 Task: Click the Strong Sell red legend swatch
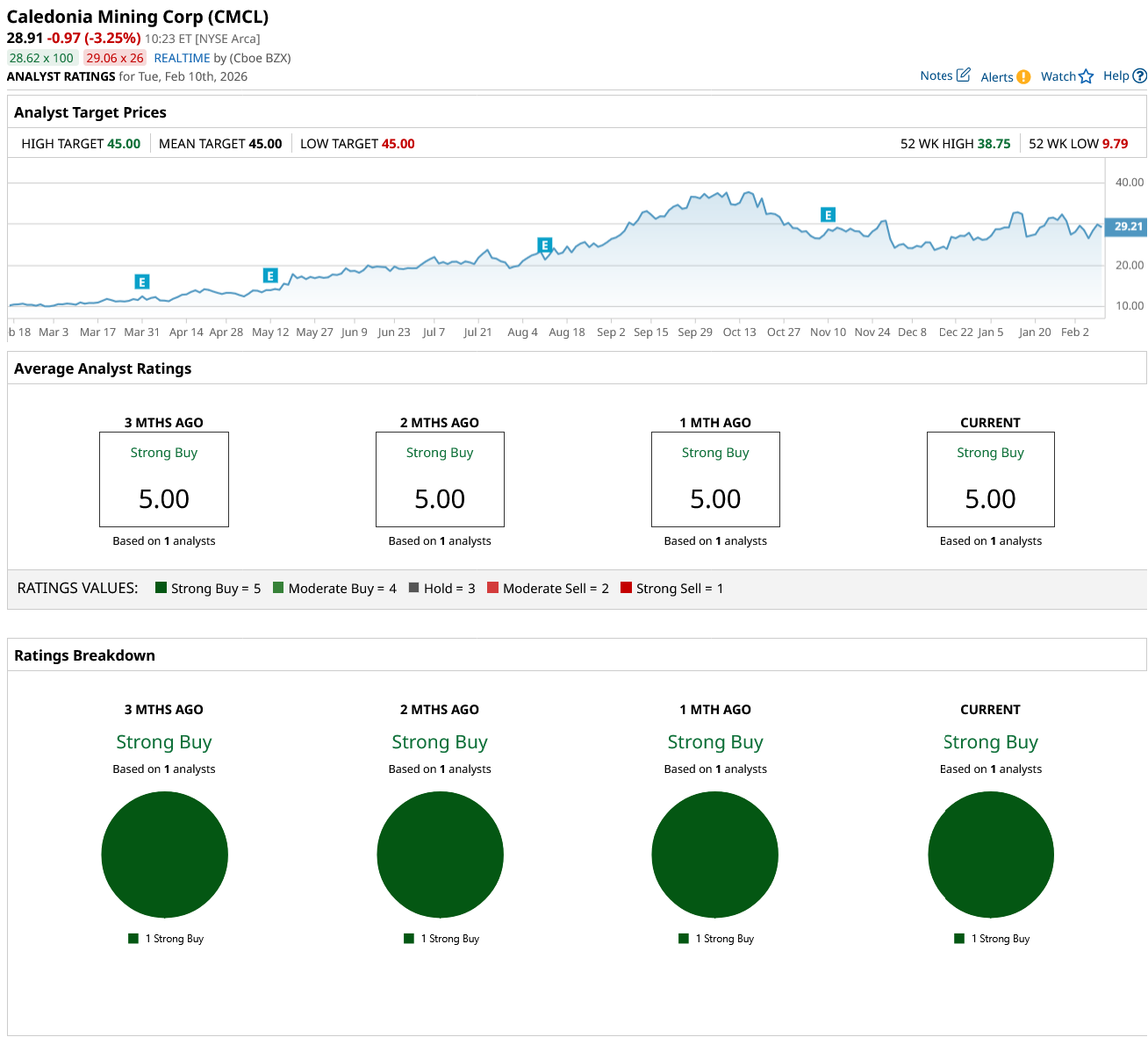[x=626, y=588]
